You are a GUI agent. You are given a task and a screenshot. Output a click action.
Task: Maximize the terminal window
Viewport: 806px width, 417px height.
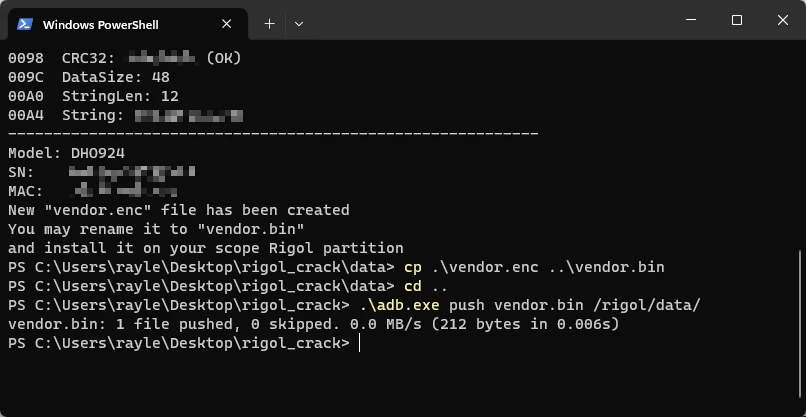coord(737,20)
